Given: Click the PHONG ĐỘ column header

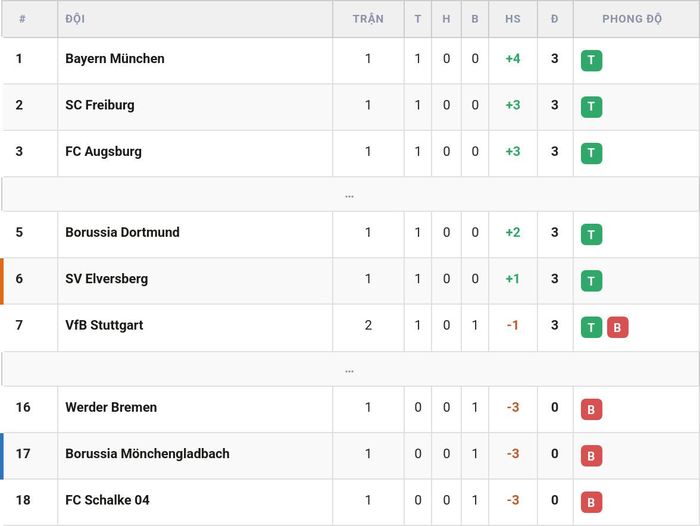Looking at the screenshot, I should point(632,19).
